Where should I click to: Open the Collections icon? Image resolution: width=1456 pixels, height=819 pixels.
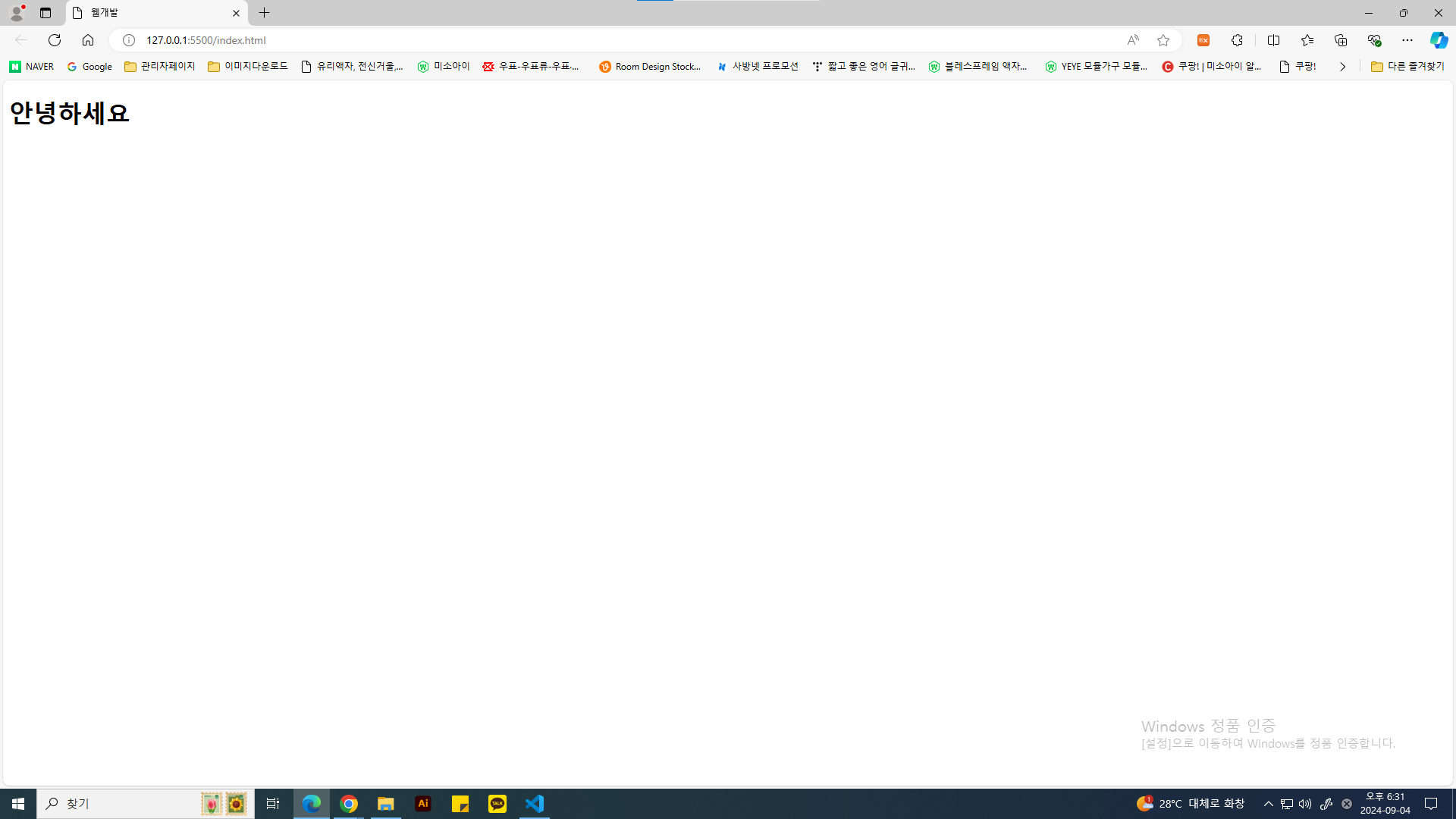tap(1341, 40)
